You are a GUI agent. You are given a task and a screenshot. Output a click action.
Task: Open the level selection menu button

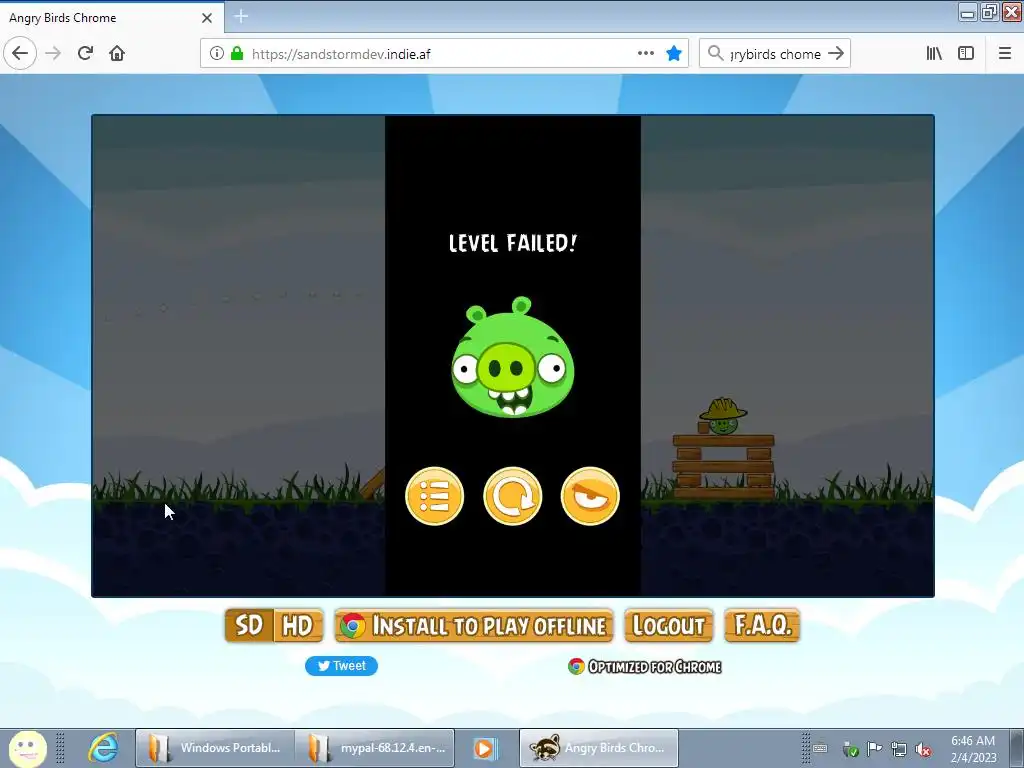[434, 496]
